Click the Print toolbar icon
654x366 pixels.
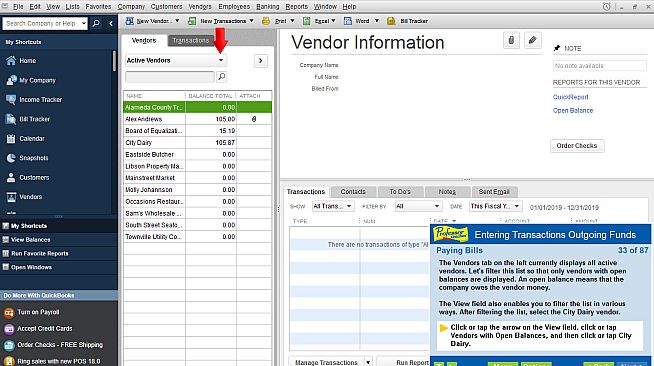[x=266, y=21]
